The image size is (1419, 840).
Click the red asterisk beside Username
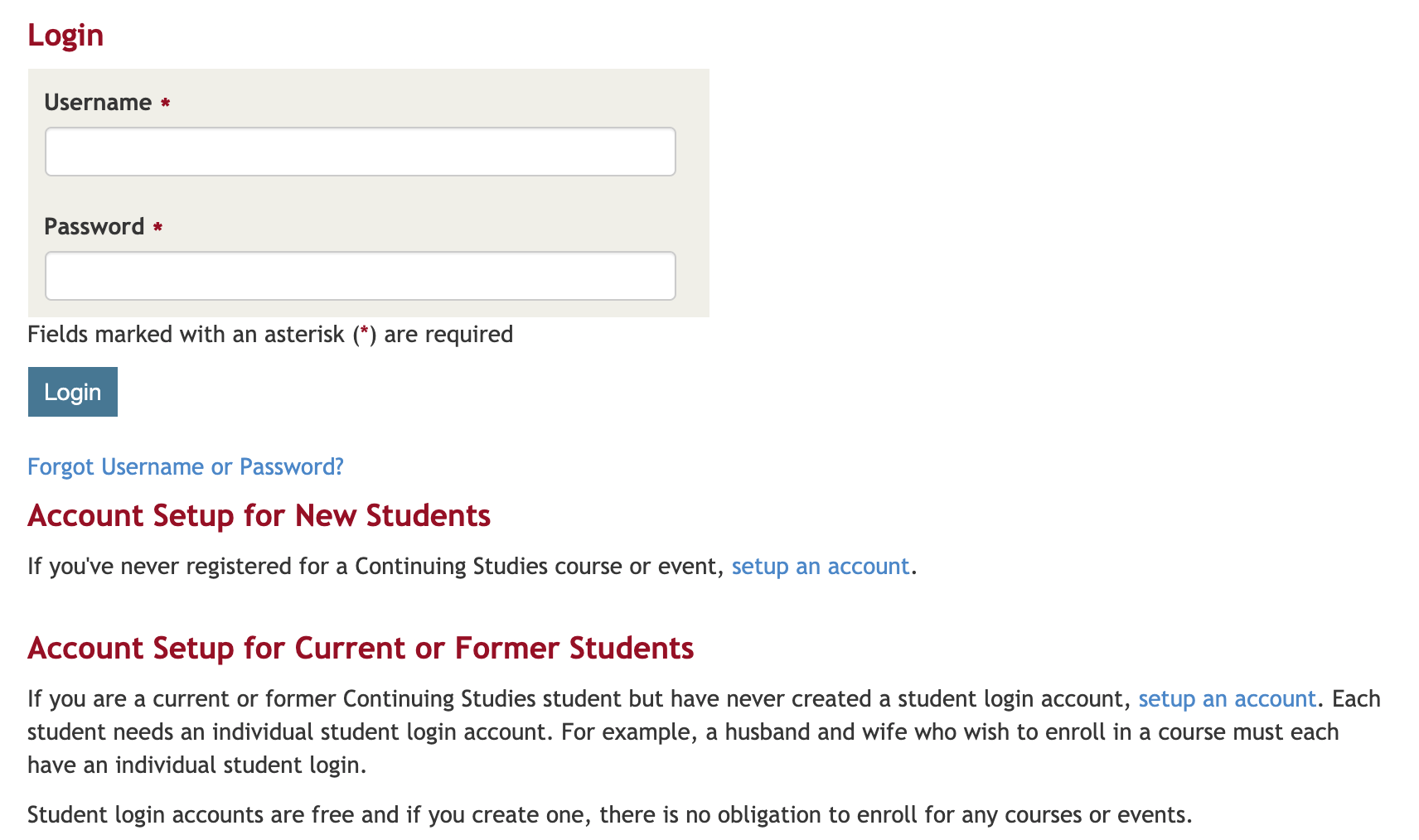pos(166,104)
